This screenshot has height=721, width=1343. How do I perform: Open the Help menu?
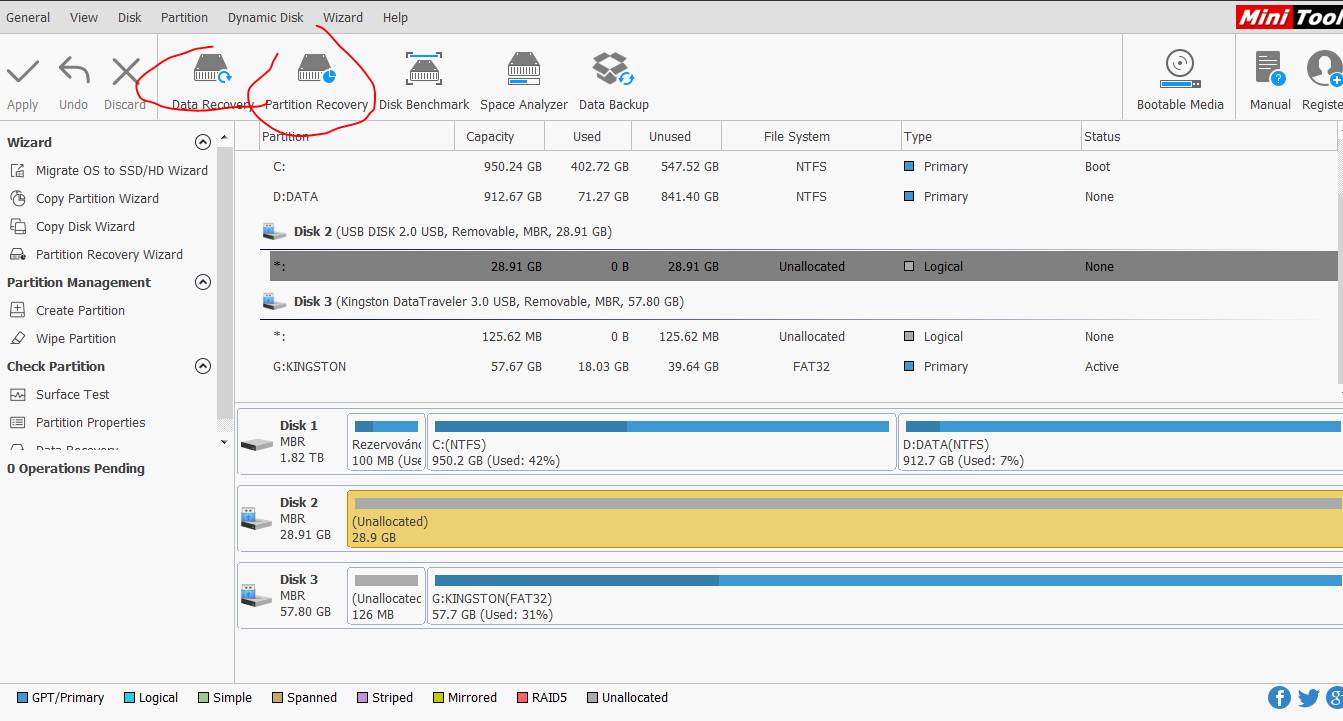(395, 18)
